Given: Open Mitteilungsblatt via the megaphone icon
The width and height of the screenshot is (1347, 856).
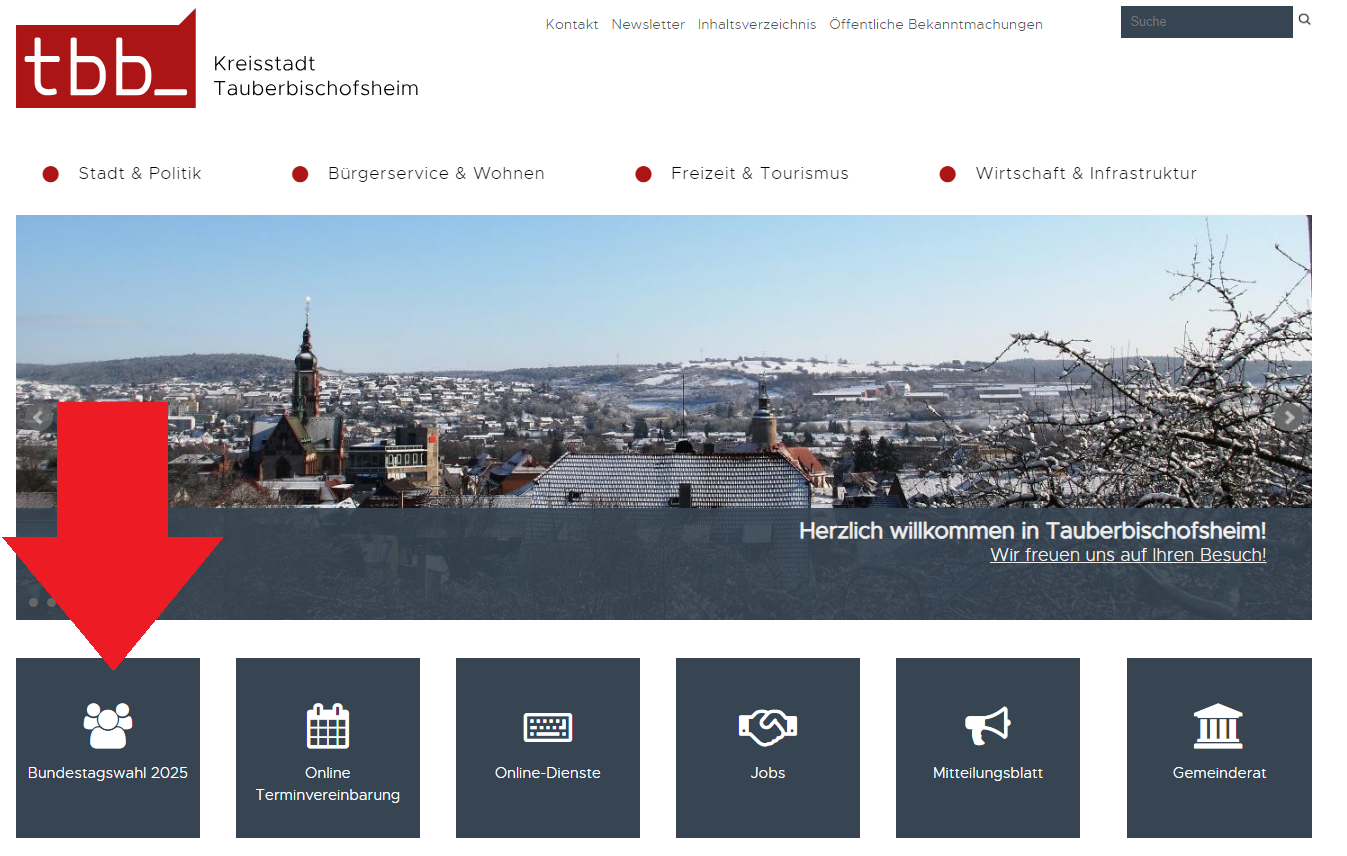Looking at the screenshot, I should 987,726.
